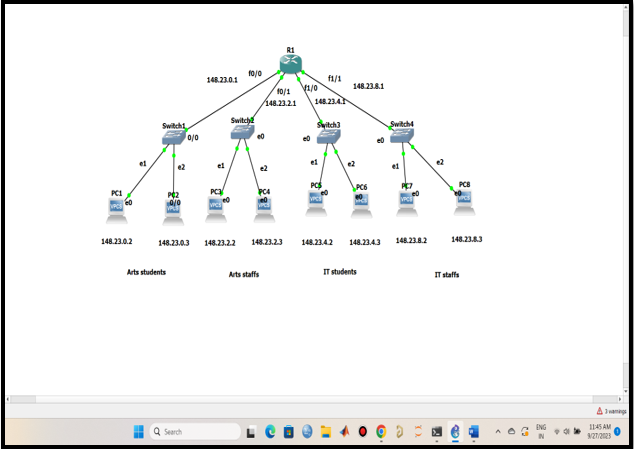Open the ENG IN language switcher
The image size is (634, 449).
pos(541,432)
